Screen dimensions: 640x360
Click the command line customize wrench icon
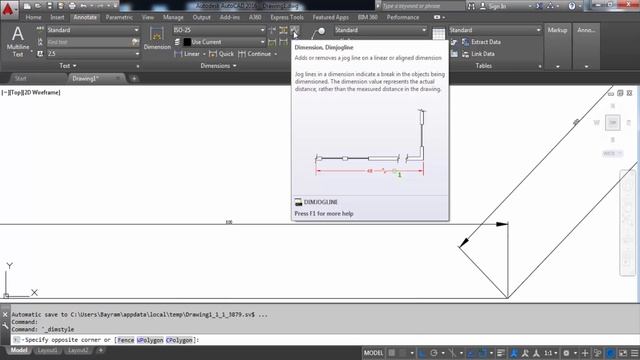(x=5, y=325)
